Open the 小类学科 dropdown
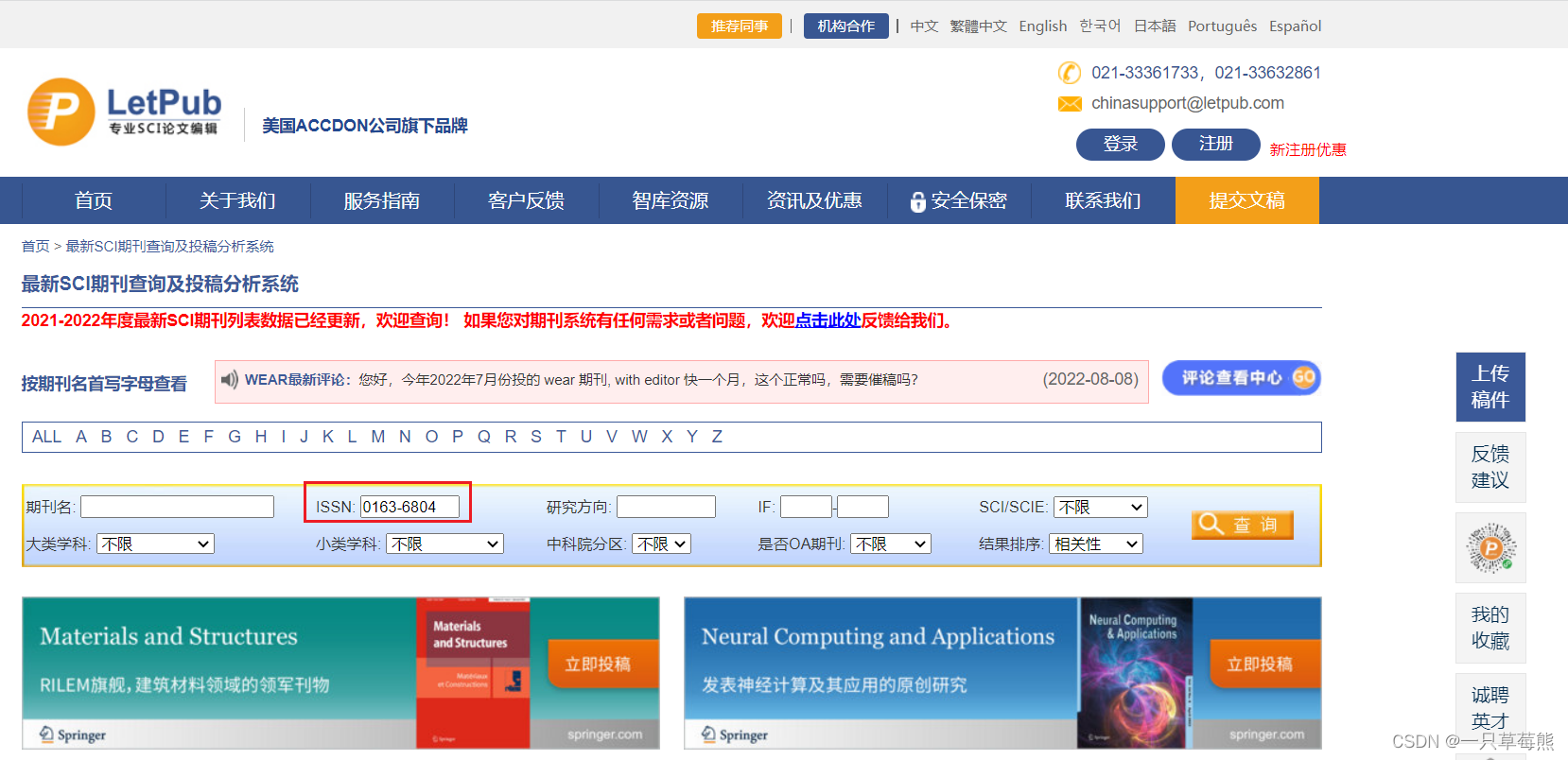 pos(444,544)
